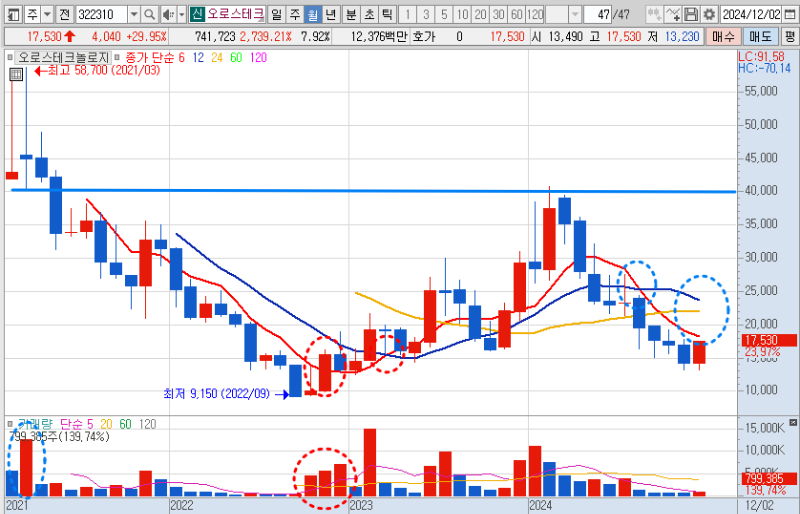Click the green 신 badge icon
The image size is (800, 514).
(x=197, y=14)
